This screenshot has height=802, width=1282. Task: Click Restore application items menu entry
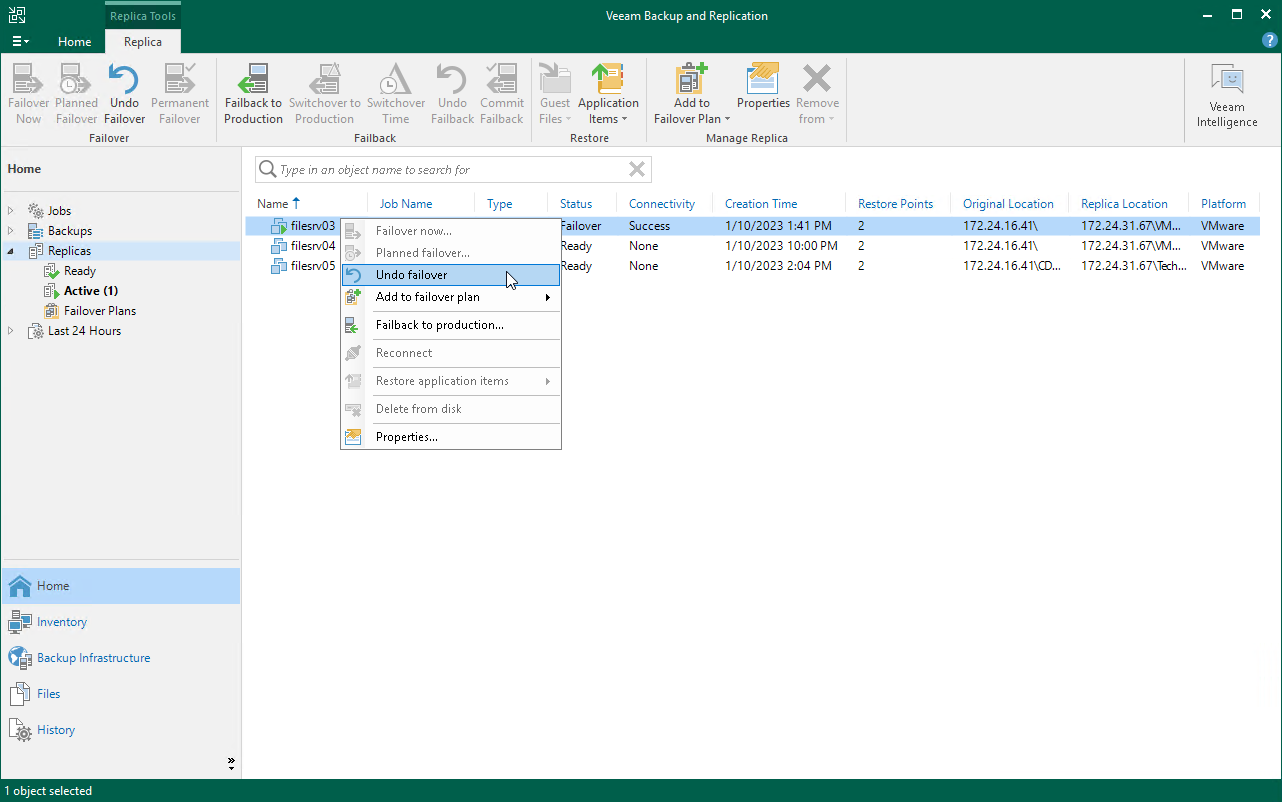(451, 381)
